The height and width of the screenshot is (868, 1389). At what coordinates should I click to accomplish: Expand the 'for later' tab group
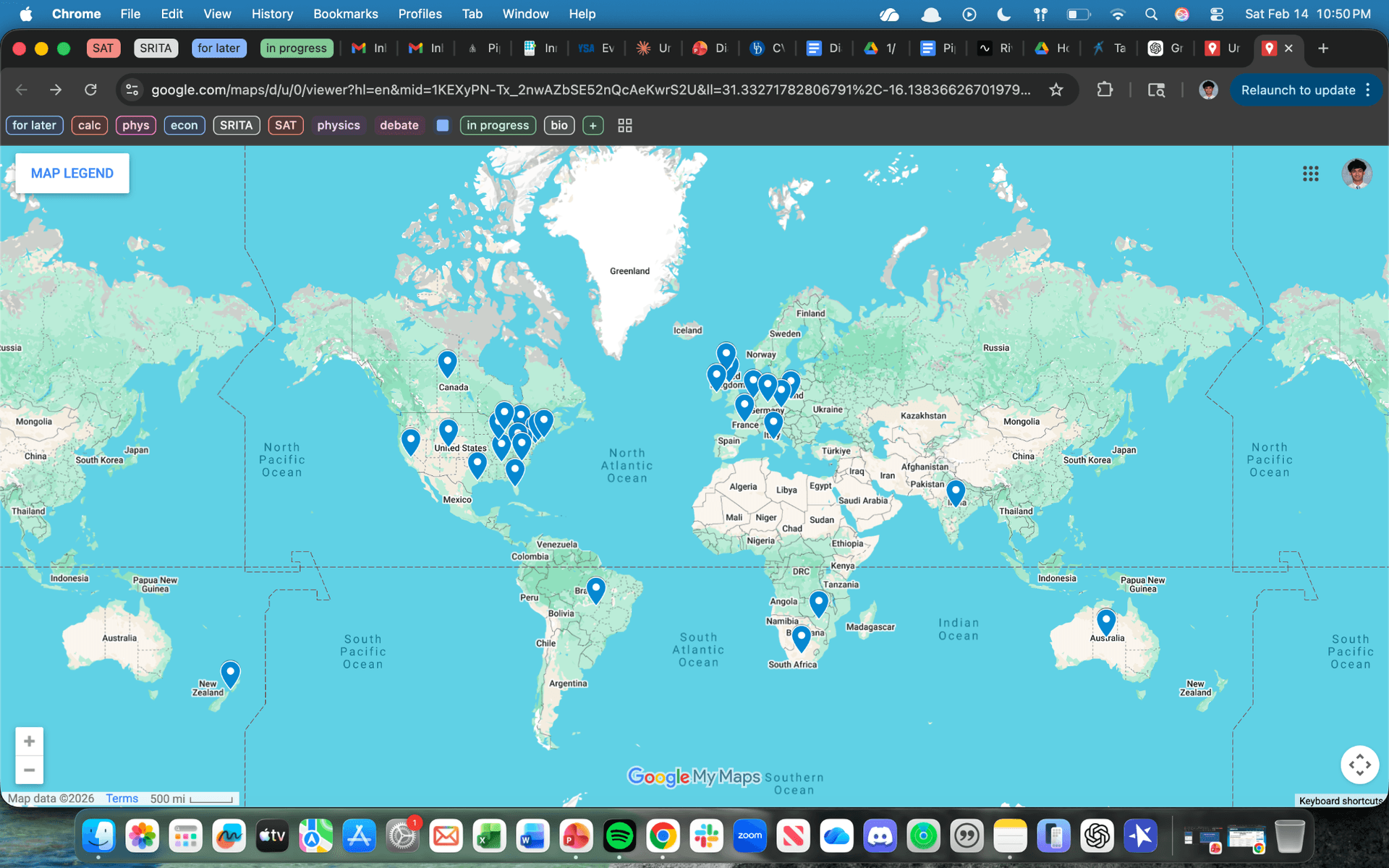click(218, 48)
